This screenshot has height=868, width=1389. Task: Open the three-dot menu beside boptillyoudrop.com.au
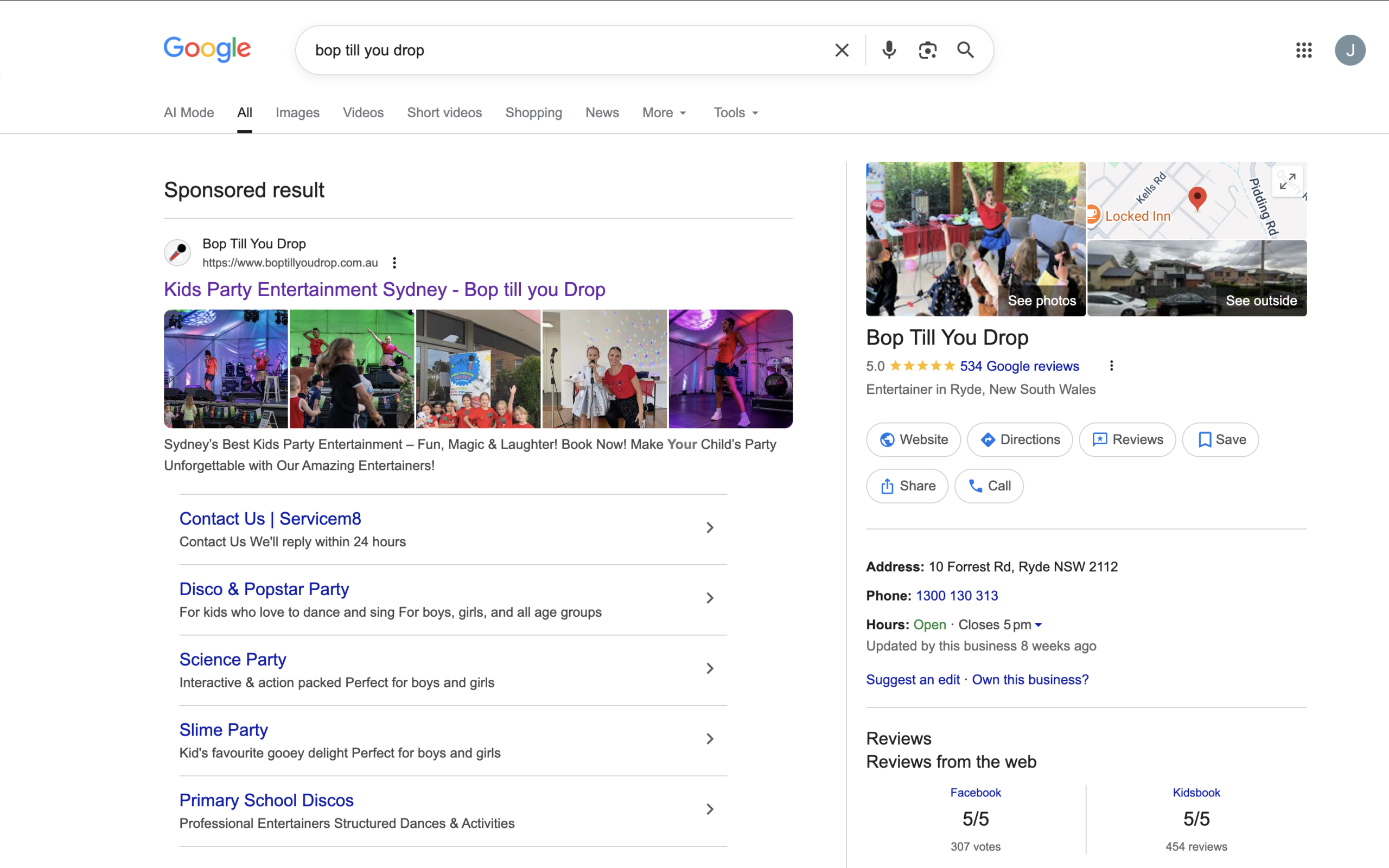(x=394, y=263)
